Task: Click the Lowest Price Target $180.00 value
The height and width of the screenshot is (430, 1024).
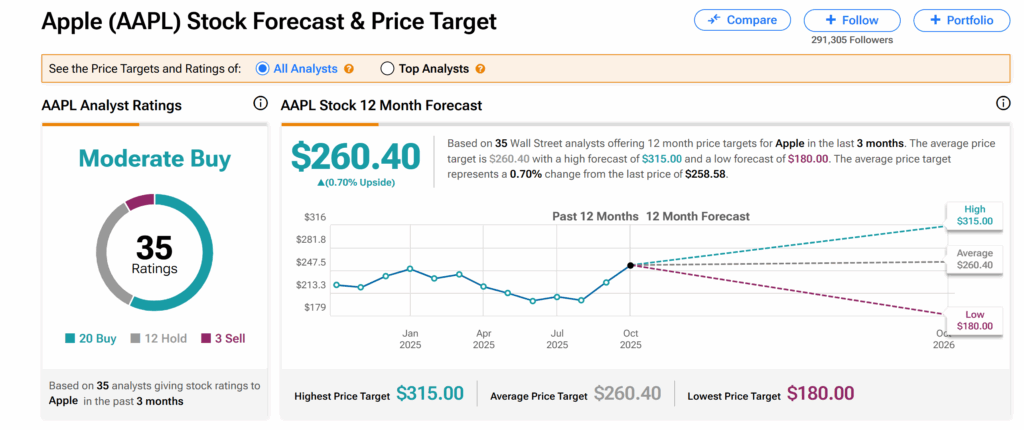Action: (820, 394)
